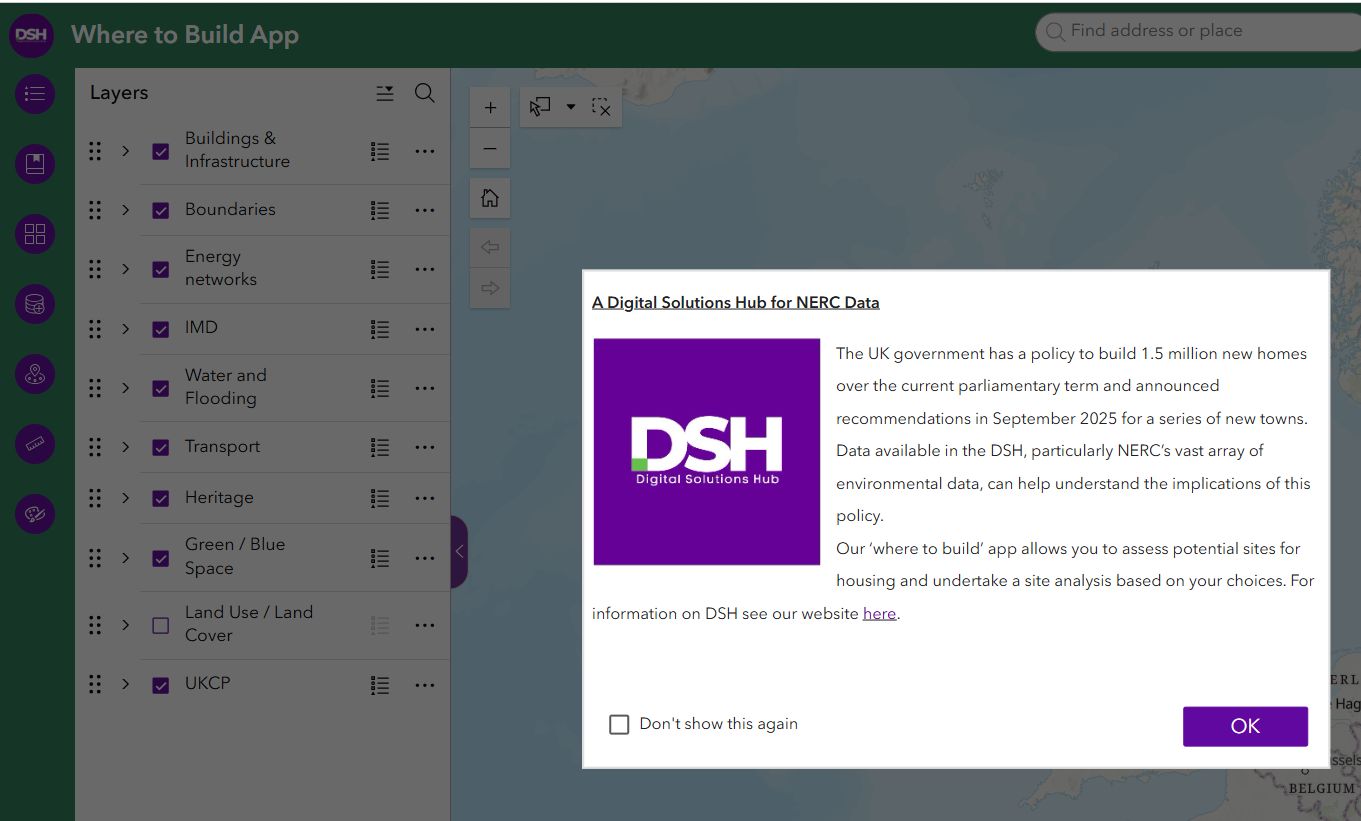The height and width of the screenshot is (821, 1361).
Task: Uncheck the Water and Flooding layer
Action: click(160, 387)
